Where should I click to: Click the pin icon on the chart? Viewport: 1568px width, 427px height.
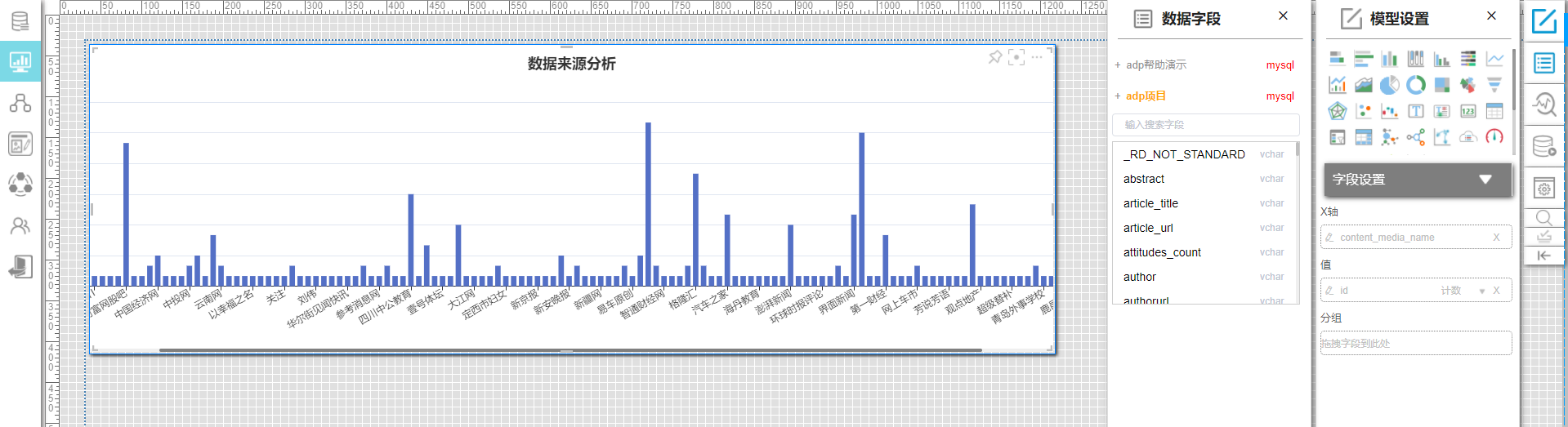pyautogui.click(x=994, y=57)
